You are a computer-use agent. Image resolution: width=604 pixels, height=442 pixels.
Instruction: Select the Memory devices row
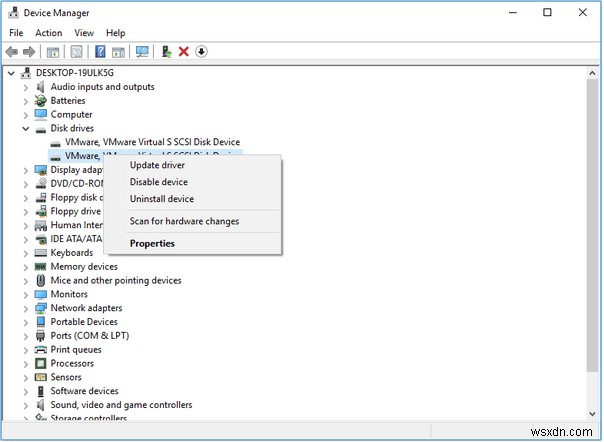tap(84, 267)
